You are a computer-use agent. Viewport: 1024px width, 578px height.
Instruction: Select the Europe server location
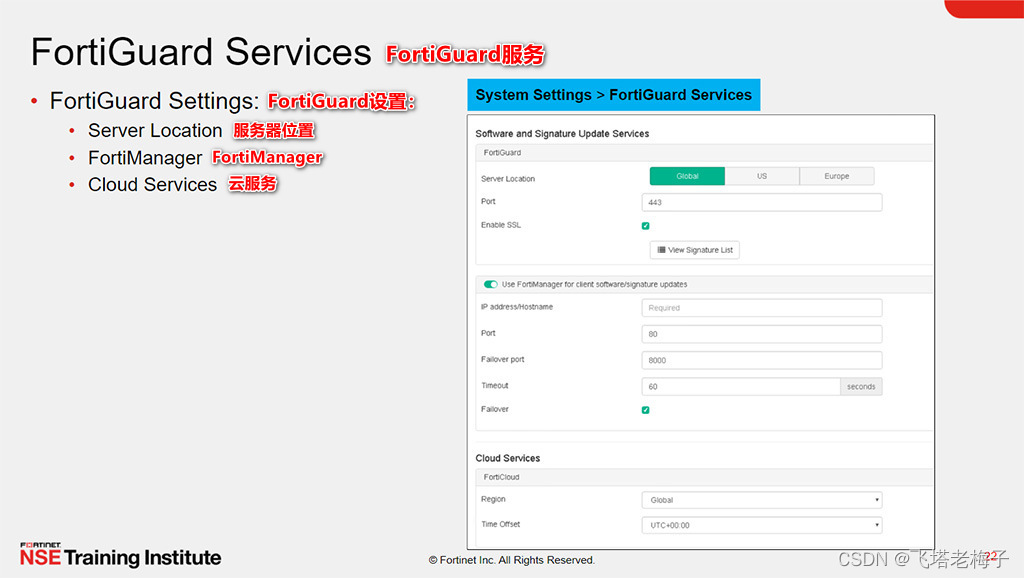pyautogui.click(x=837, y=176)
